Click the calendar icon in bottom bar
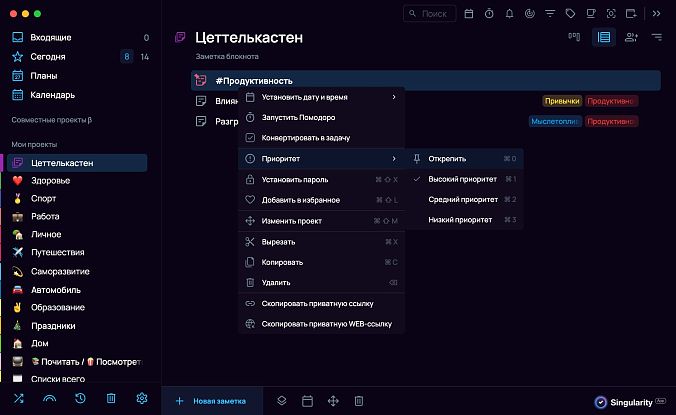Screen dimensions: 676x415 307,401
